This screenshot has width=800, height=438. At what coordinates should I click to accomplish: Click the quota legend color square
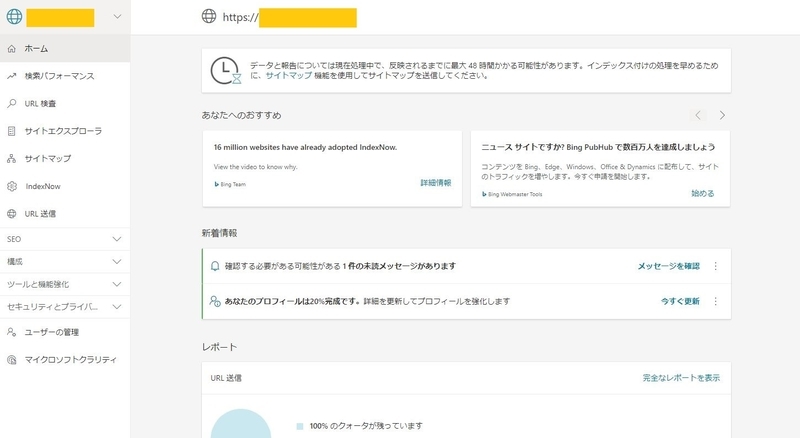click(x=300, y=426)
